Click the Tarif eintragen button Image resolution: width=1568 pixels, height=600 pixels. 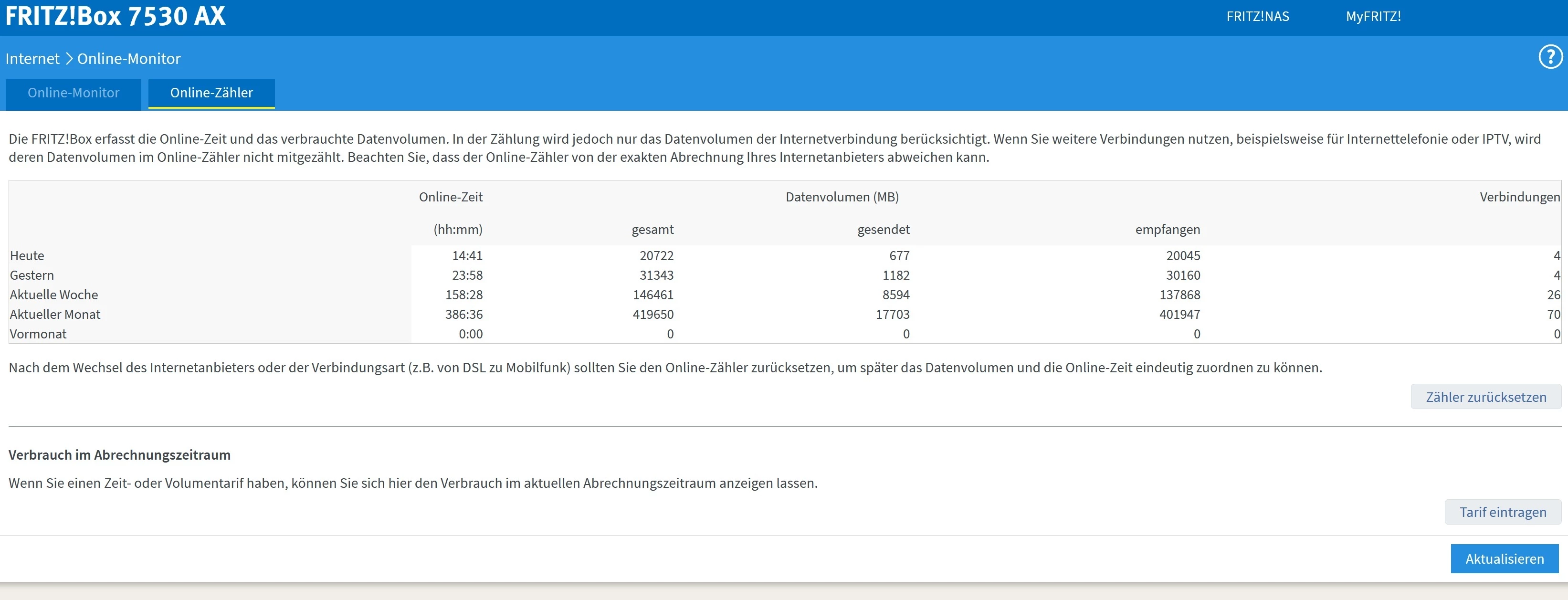1502,512
